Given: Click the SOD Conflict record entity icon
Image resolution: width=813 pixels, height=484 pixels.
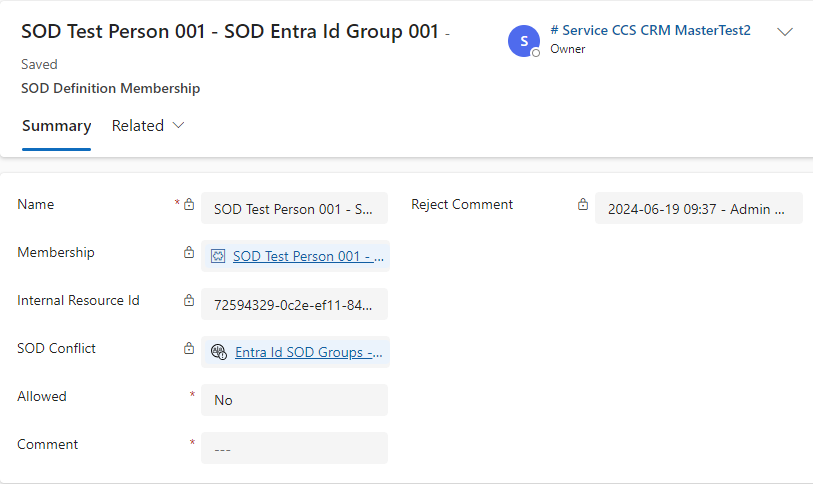Looking at the screenshot, I should coord(219,352).
